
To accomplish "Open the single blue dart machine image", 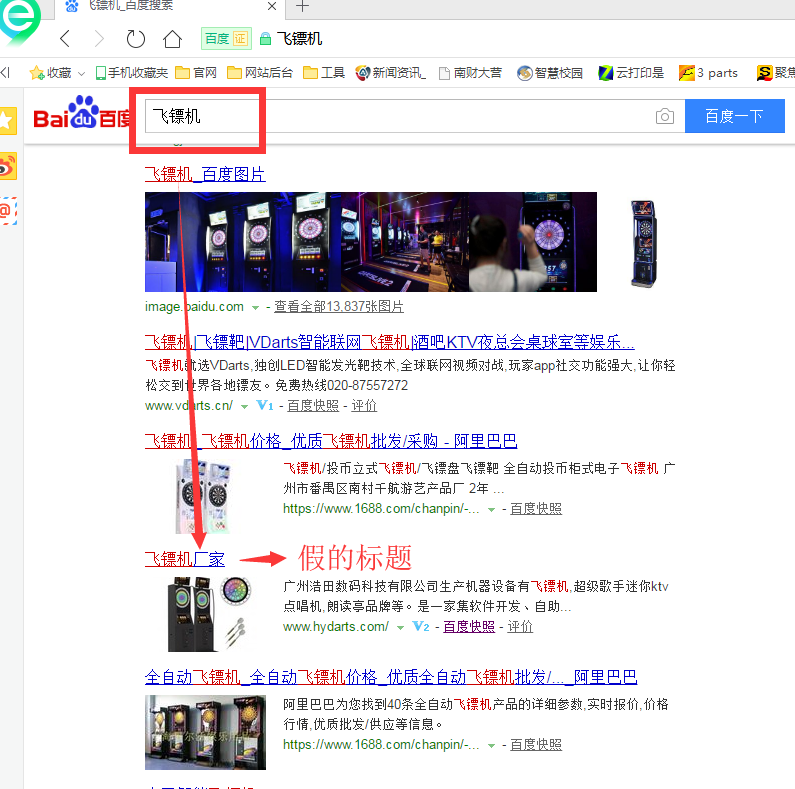I will tap(644, 244).
